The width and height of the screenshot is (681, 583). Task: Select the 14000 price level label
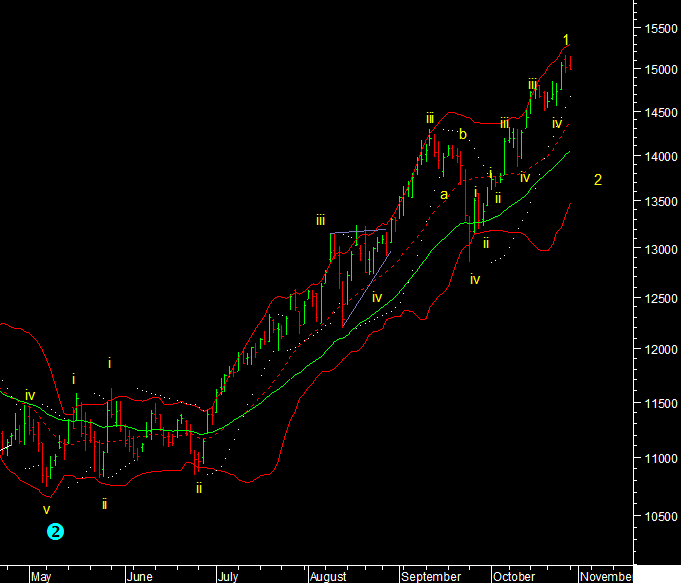[661, 156]
